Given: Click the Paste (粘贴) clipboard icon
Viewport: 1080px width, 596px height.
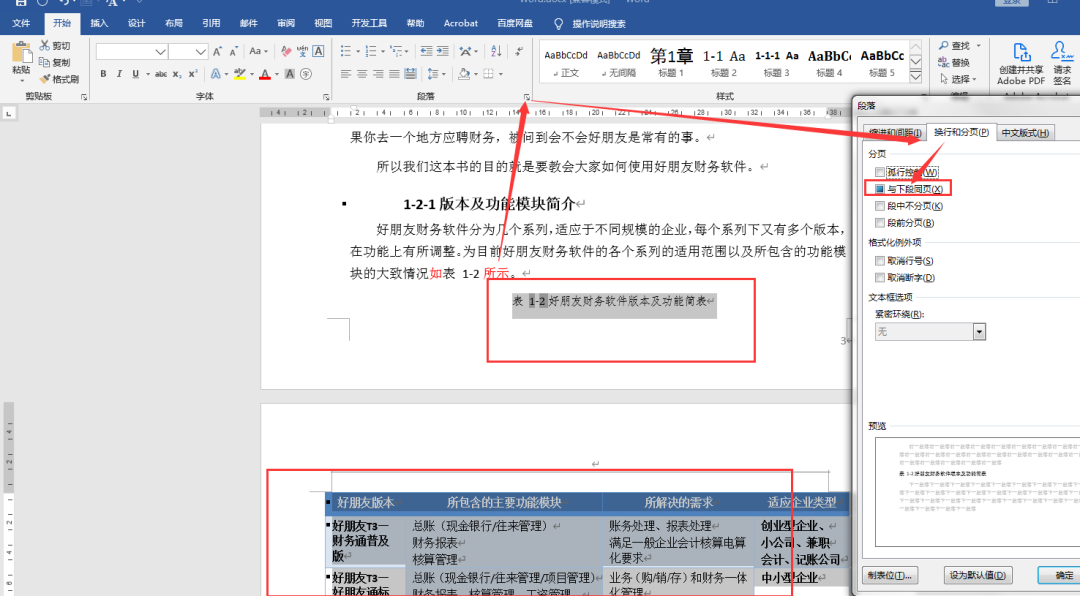Looking at the screenshot, I should click(x=21, y=54).
